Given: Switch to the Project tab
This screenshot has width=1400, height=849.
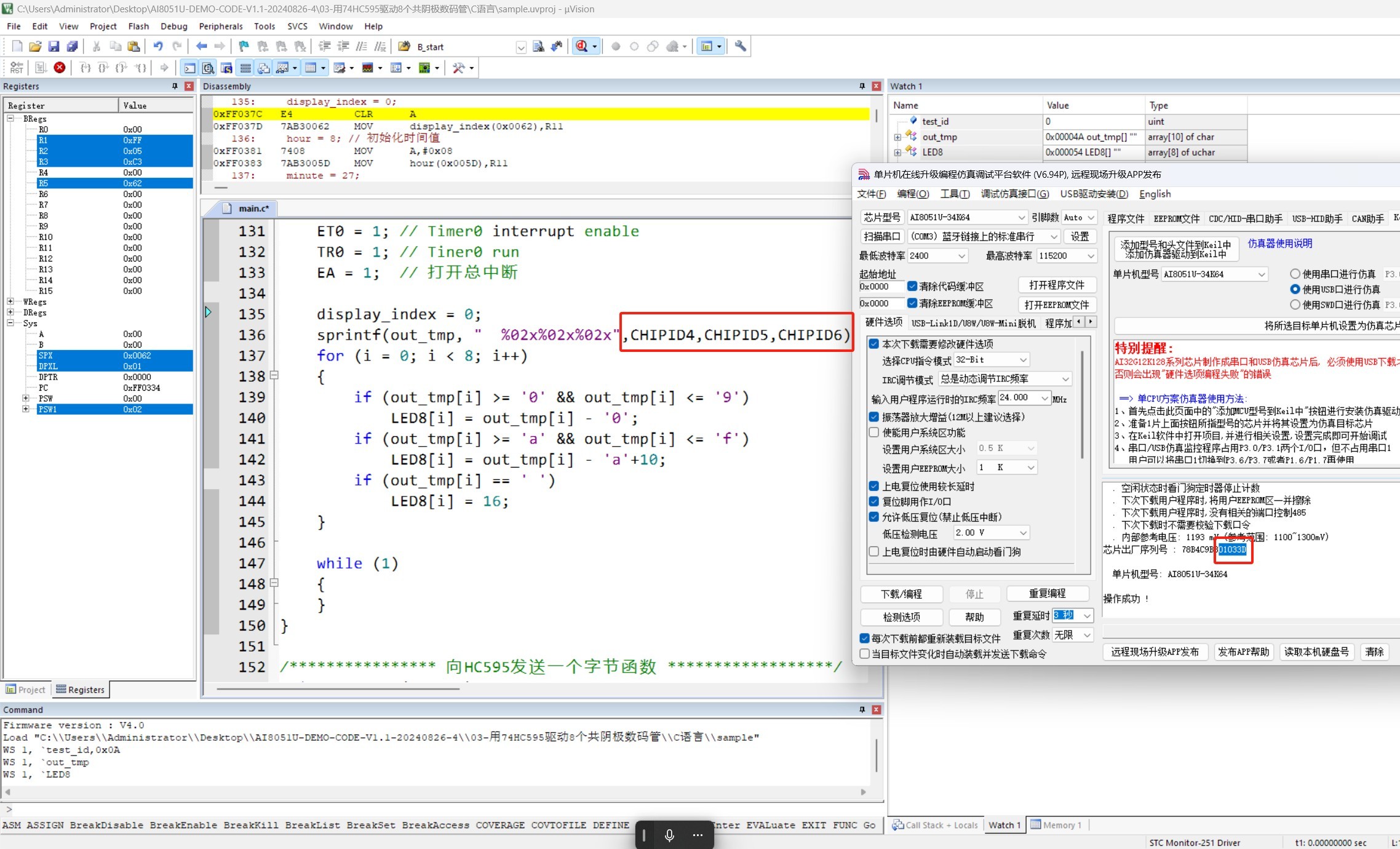Looking at the screenshot, I should coord(26,690).
